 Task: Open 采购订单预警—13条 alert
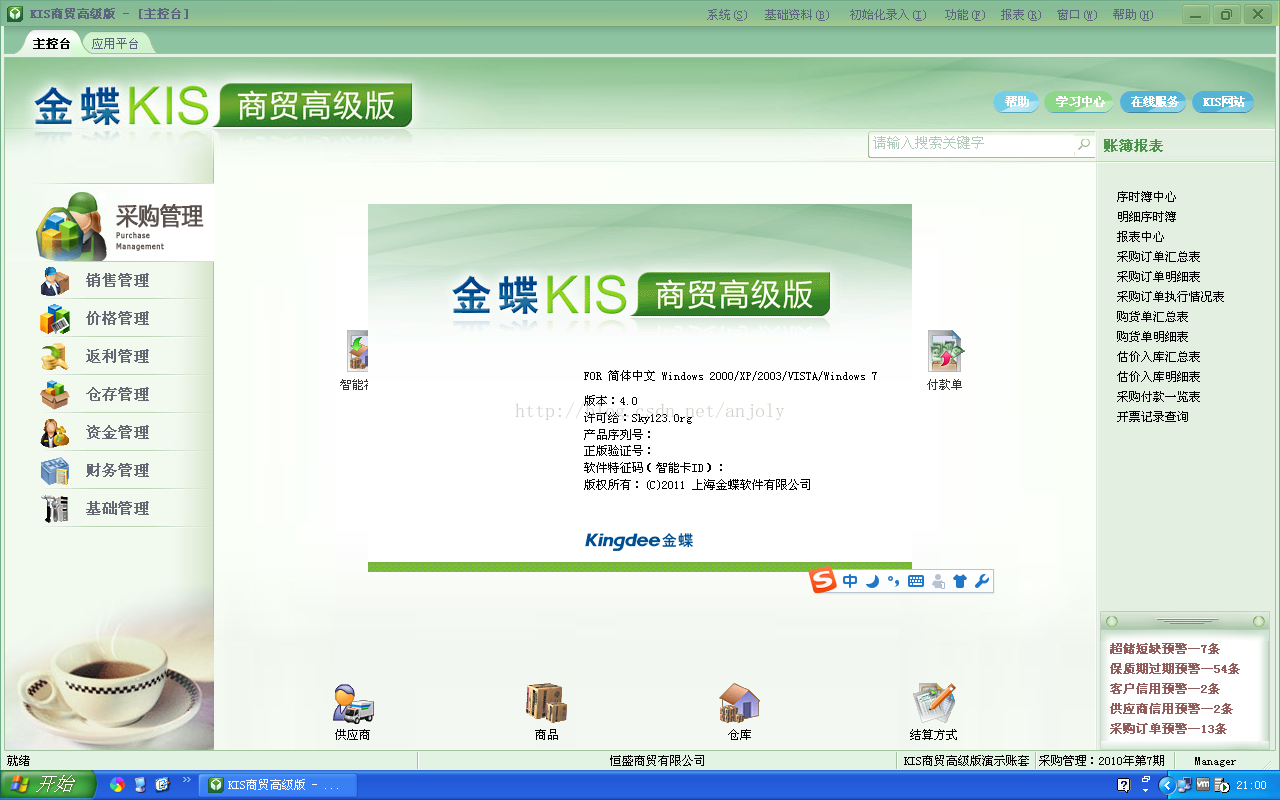(x=1168, y=729)
